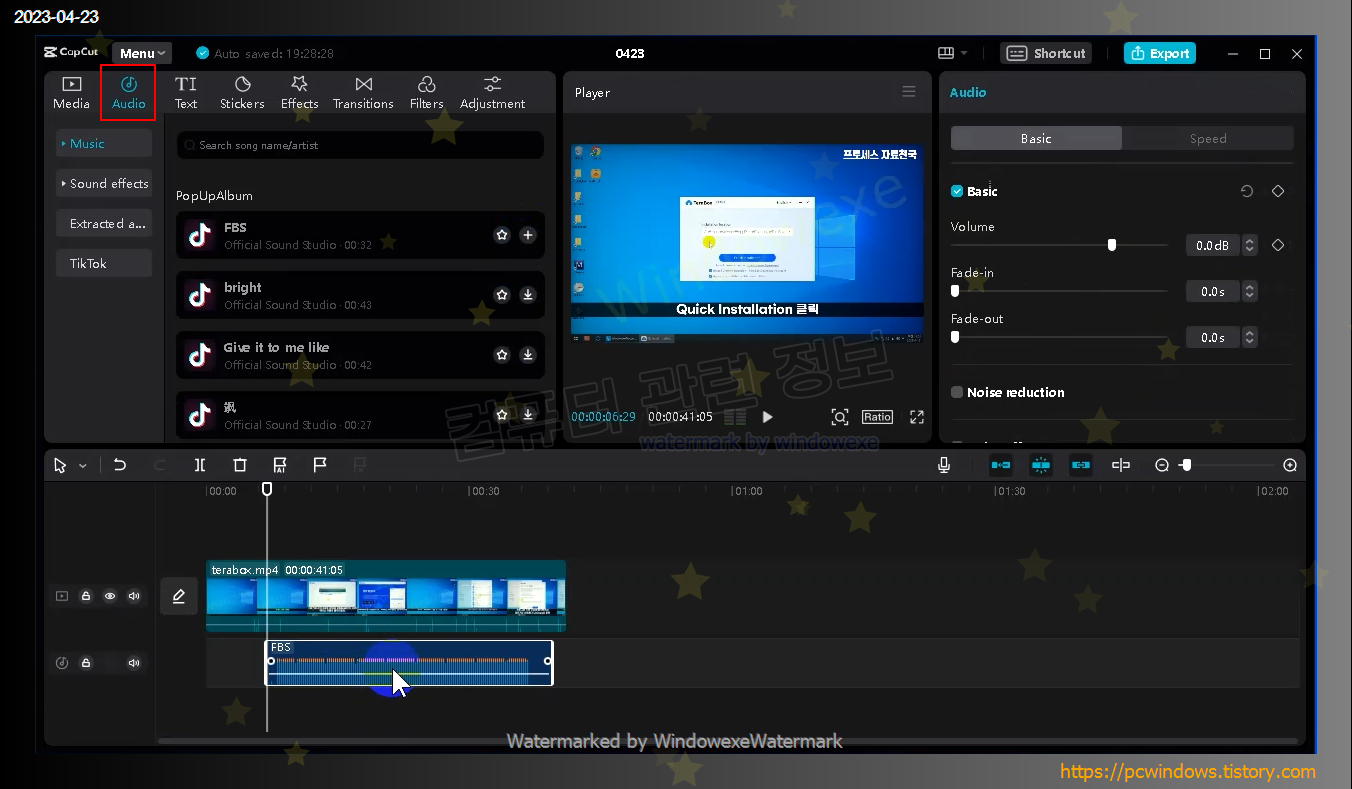Click the Volume 0.0dB value field
This screenshot has height=789, width=1352.
pyautogui.click(x=1212, y=245)
